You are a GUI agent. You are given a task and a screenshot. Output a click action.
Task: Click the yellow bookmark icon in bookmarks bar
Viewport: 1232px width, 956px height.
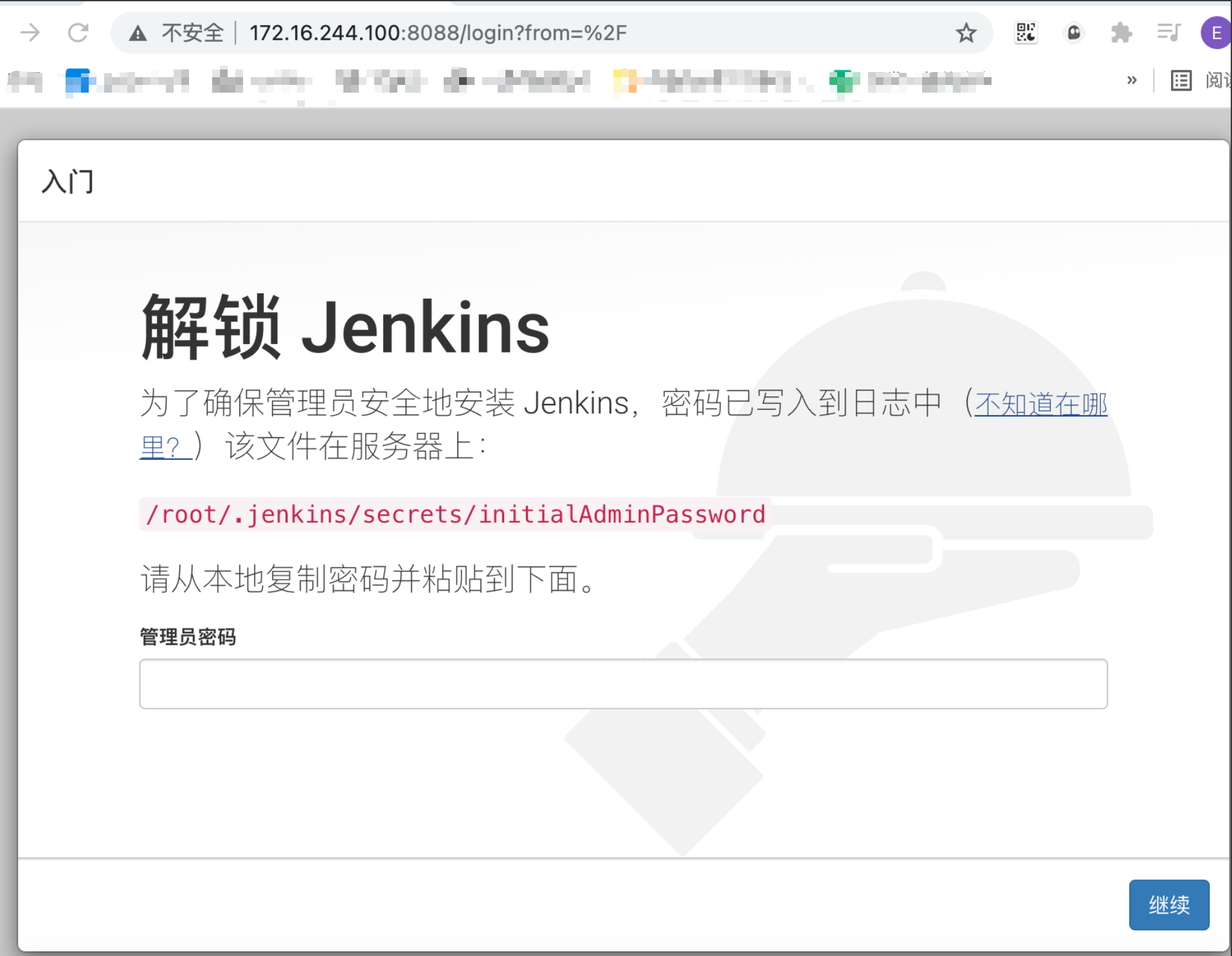point(626,81)
